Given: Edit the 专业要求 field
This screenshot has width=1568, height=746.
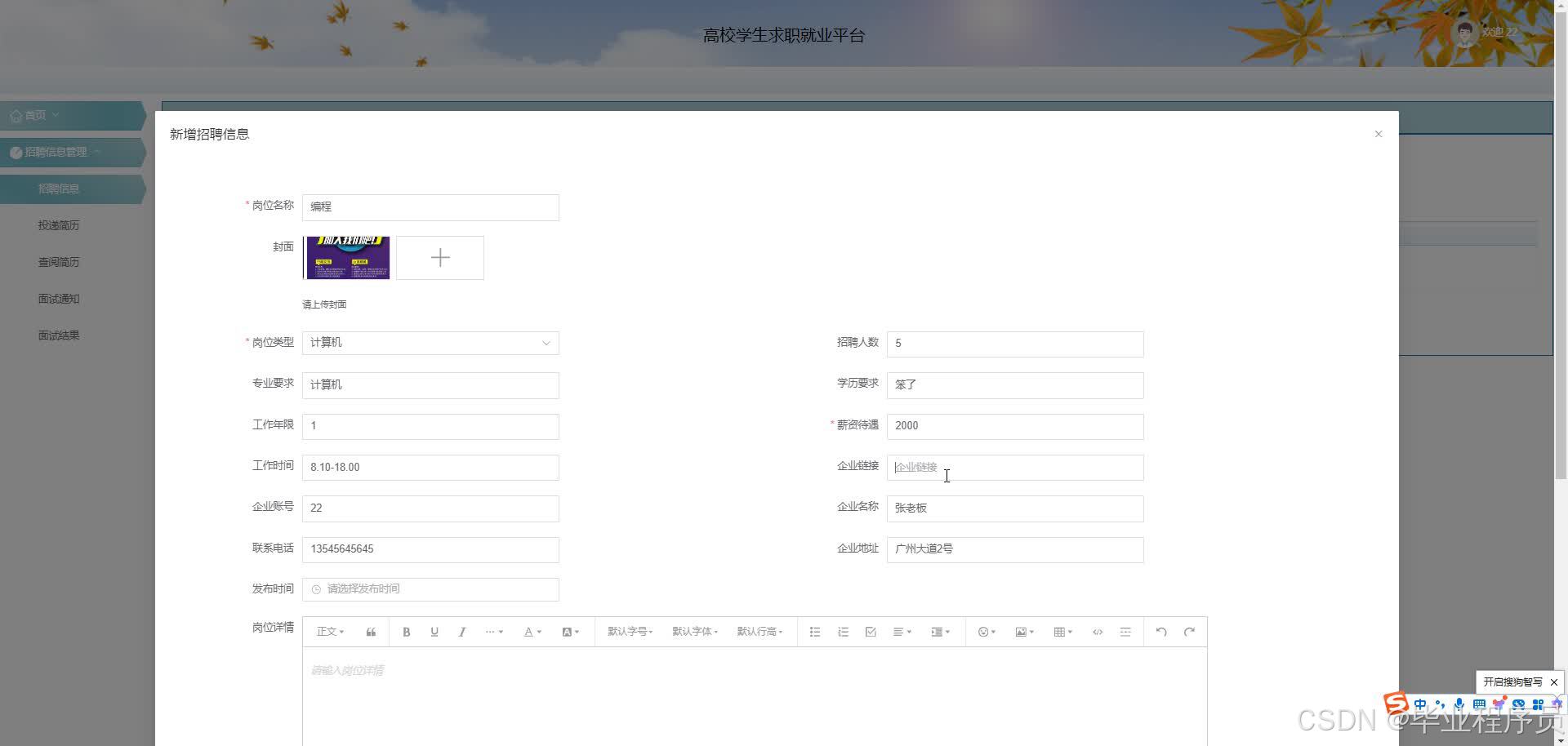Looking at the screenshot, I should coord(430,385).
